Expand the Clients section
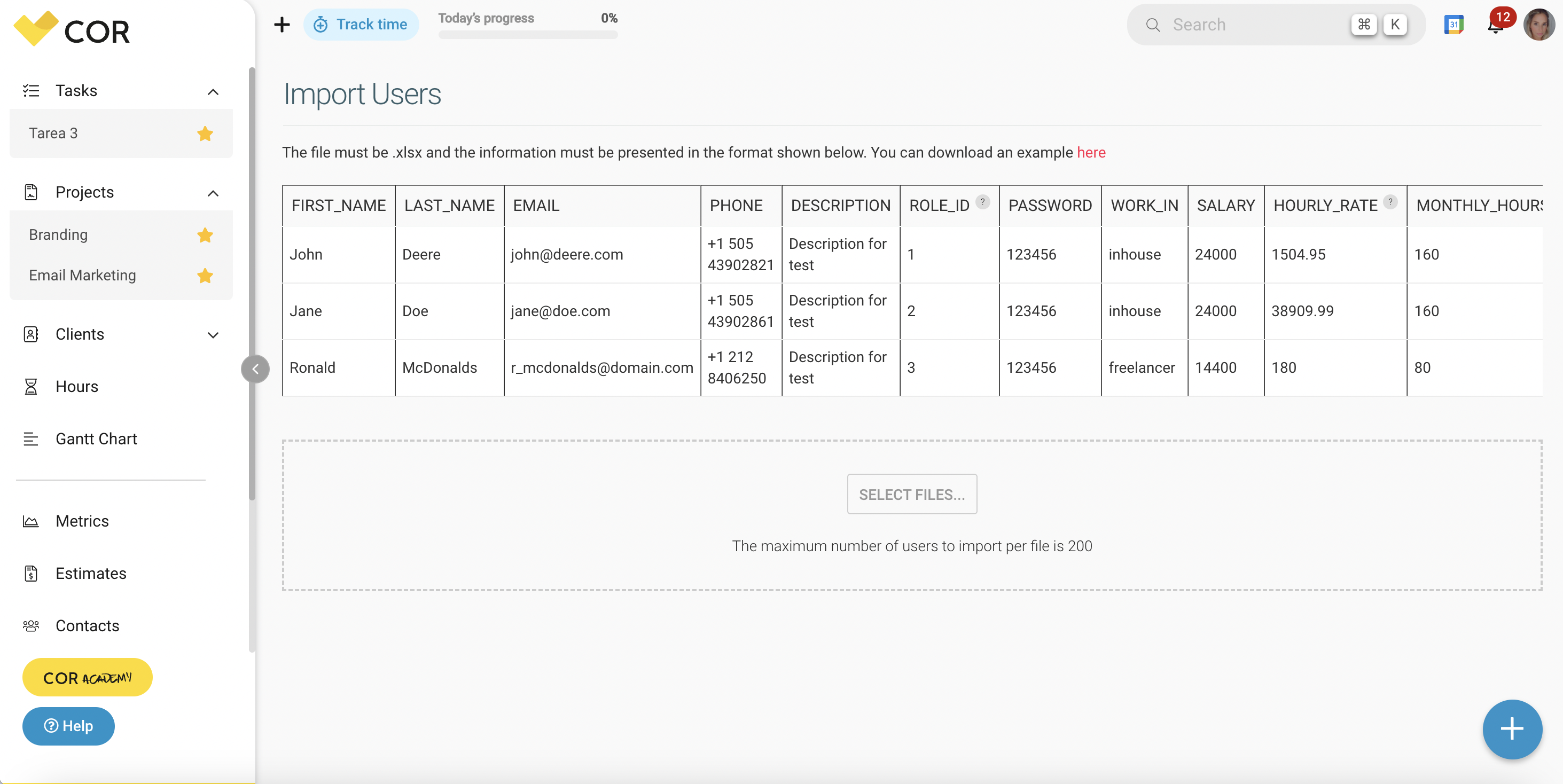The image size is (1563, 784). point(213,335)
